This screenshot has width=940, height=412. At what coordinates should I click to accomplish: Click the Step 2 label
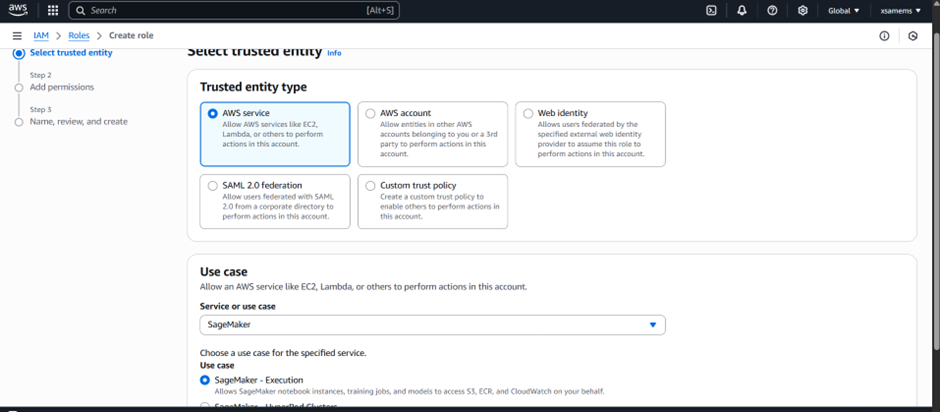(x=41, y=76)
